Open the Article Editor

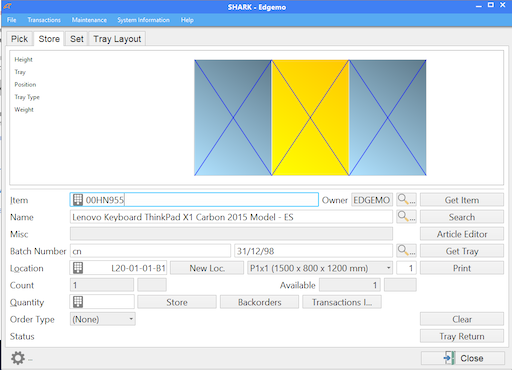click(x=462, y=234)
